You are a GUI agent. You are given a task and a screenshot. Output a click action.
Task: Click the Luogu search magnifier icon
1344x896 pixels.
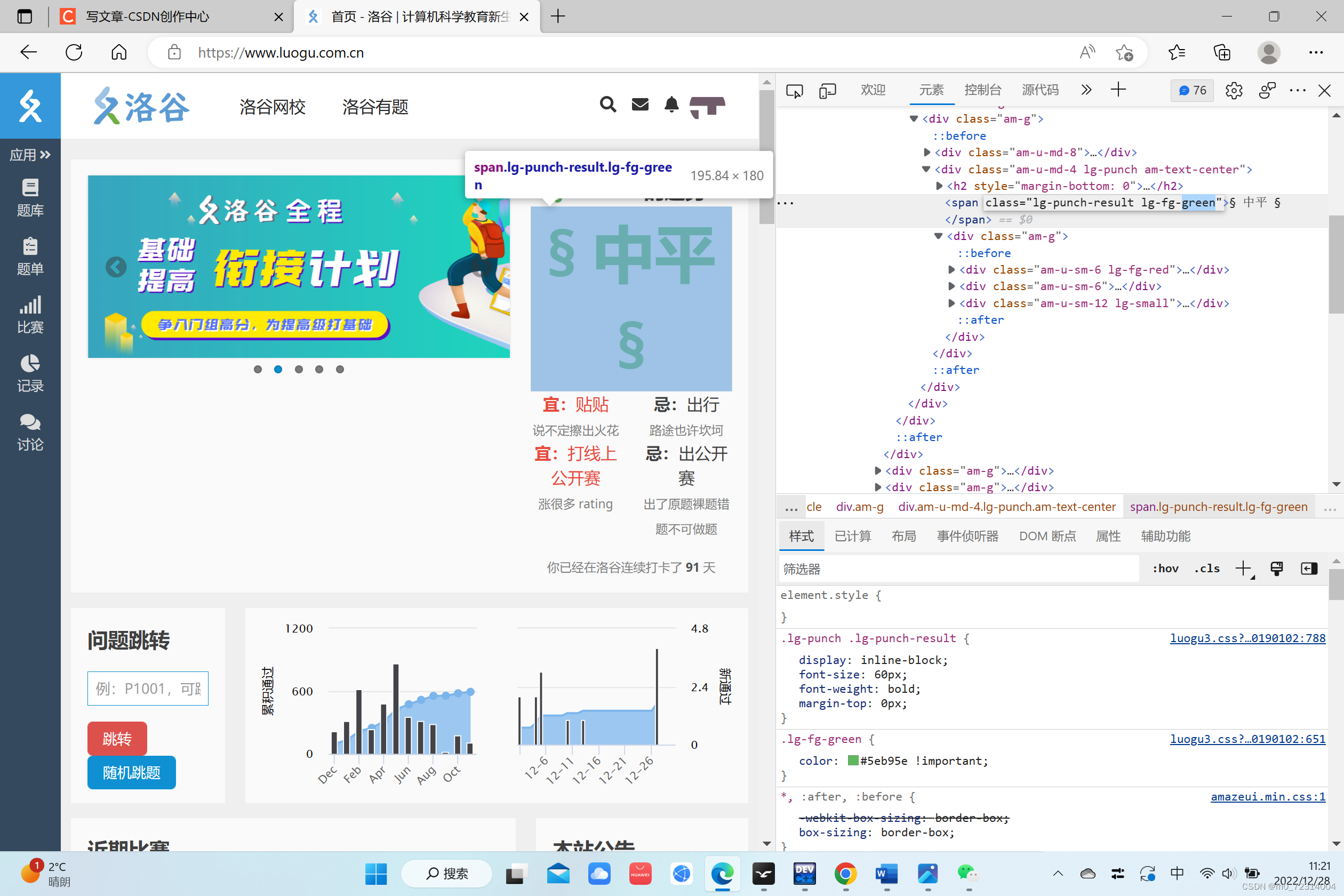(607, 105)
